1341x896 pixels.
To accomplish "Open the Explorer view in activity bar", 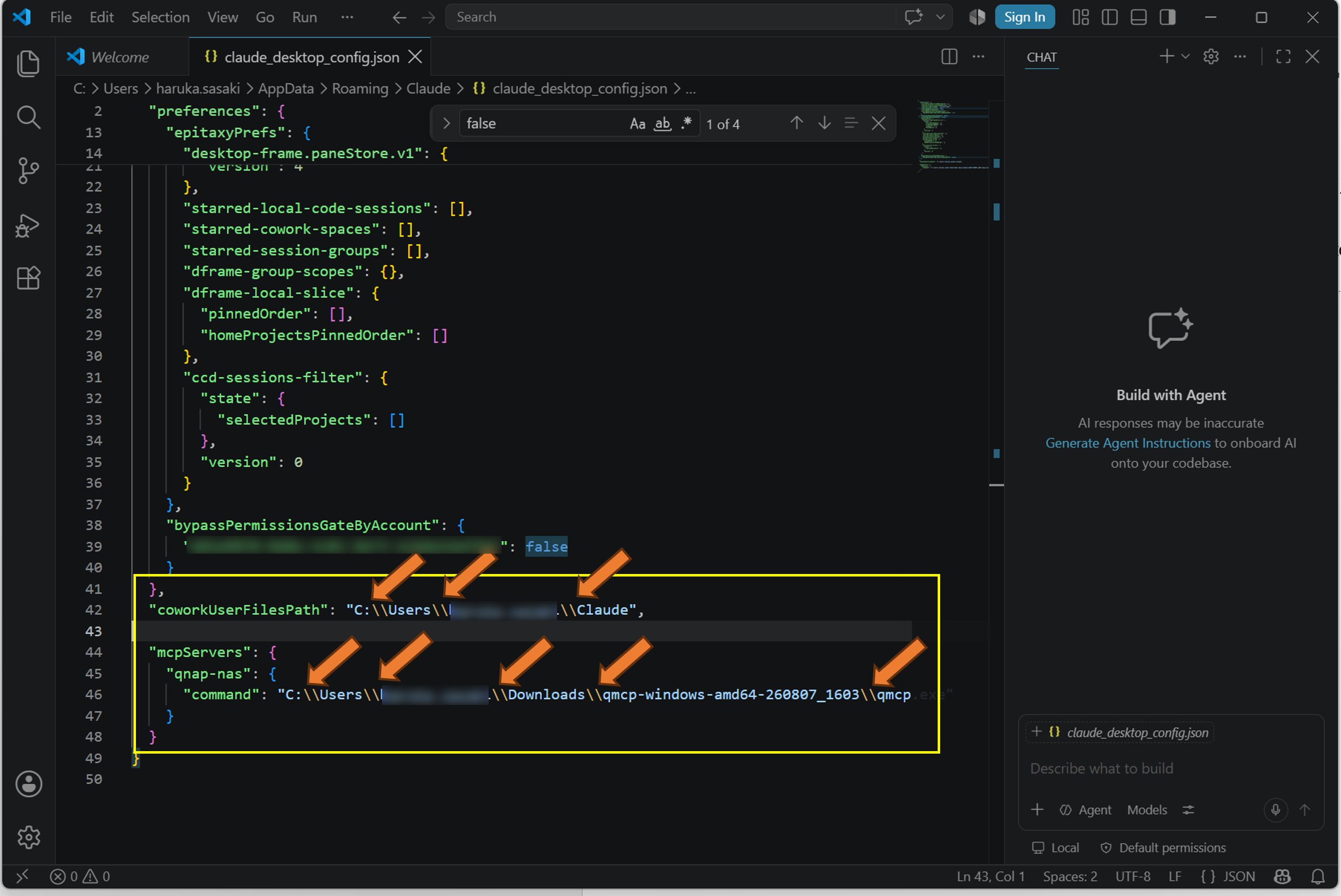I will click(x=28, y=63).
